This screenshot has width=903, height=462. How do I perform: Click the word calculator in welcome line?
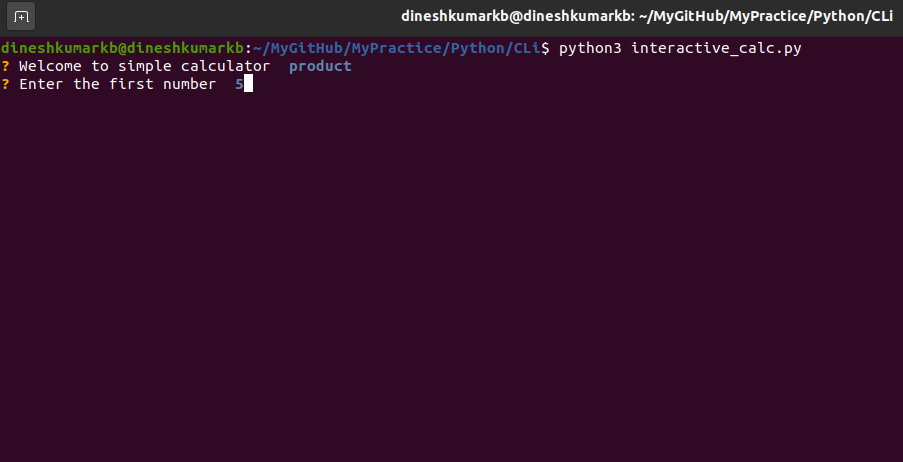(226, 66)
